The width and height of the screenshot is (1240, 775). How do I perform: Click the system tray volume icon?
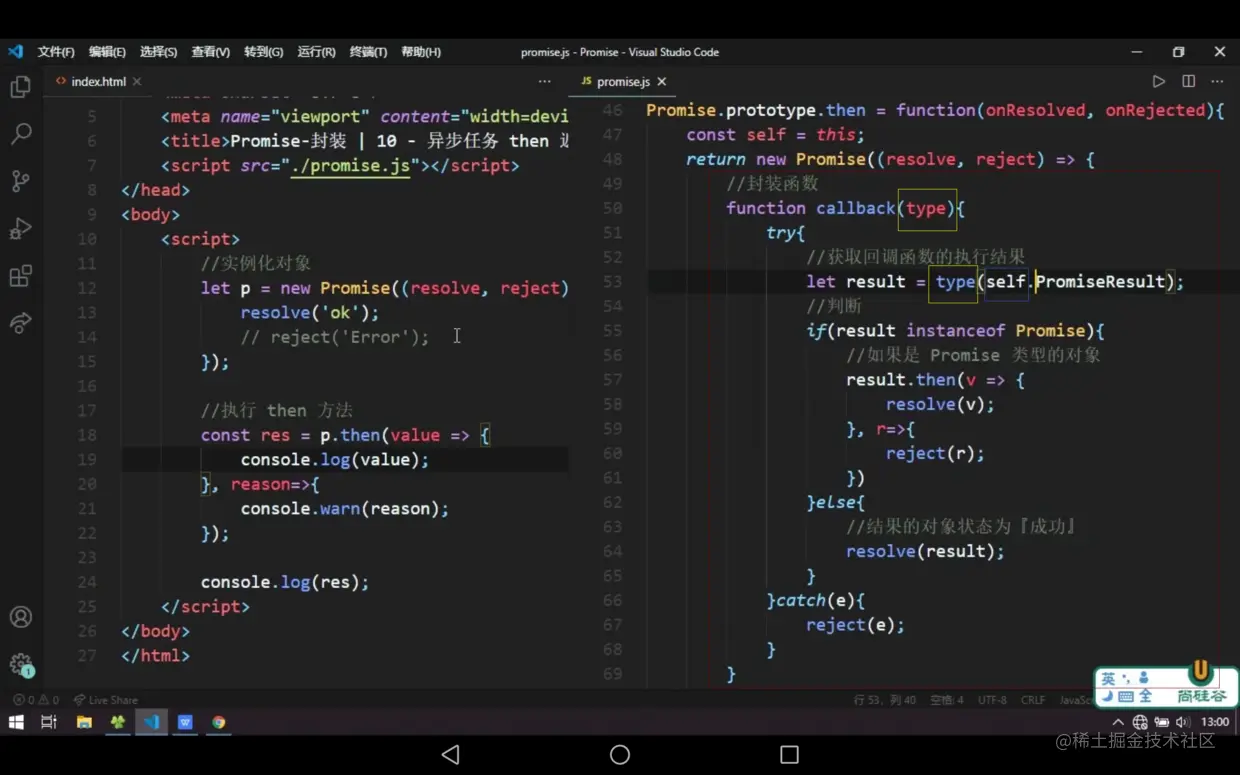1183,722
